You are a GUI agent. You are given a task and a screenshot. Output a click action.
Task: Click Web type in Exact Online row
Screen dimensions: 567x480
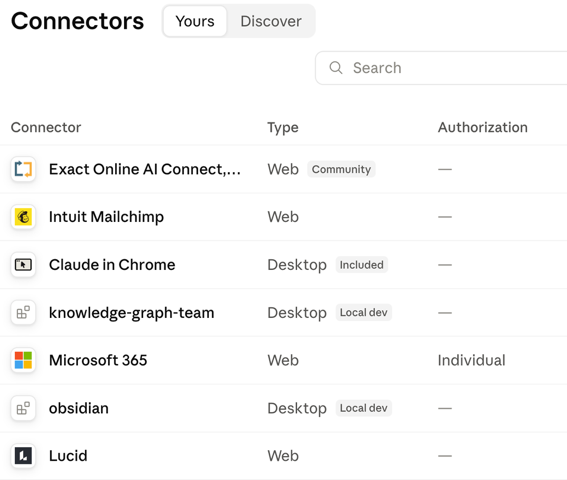283,169
